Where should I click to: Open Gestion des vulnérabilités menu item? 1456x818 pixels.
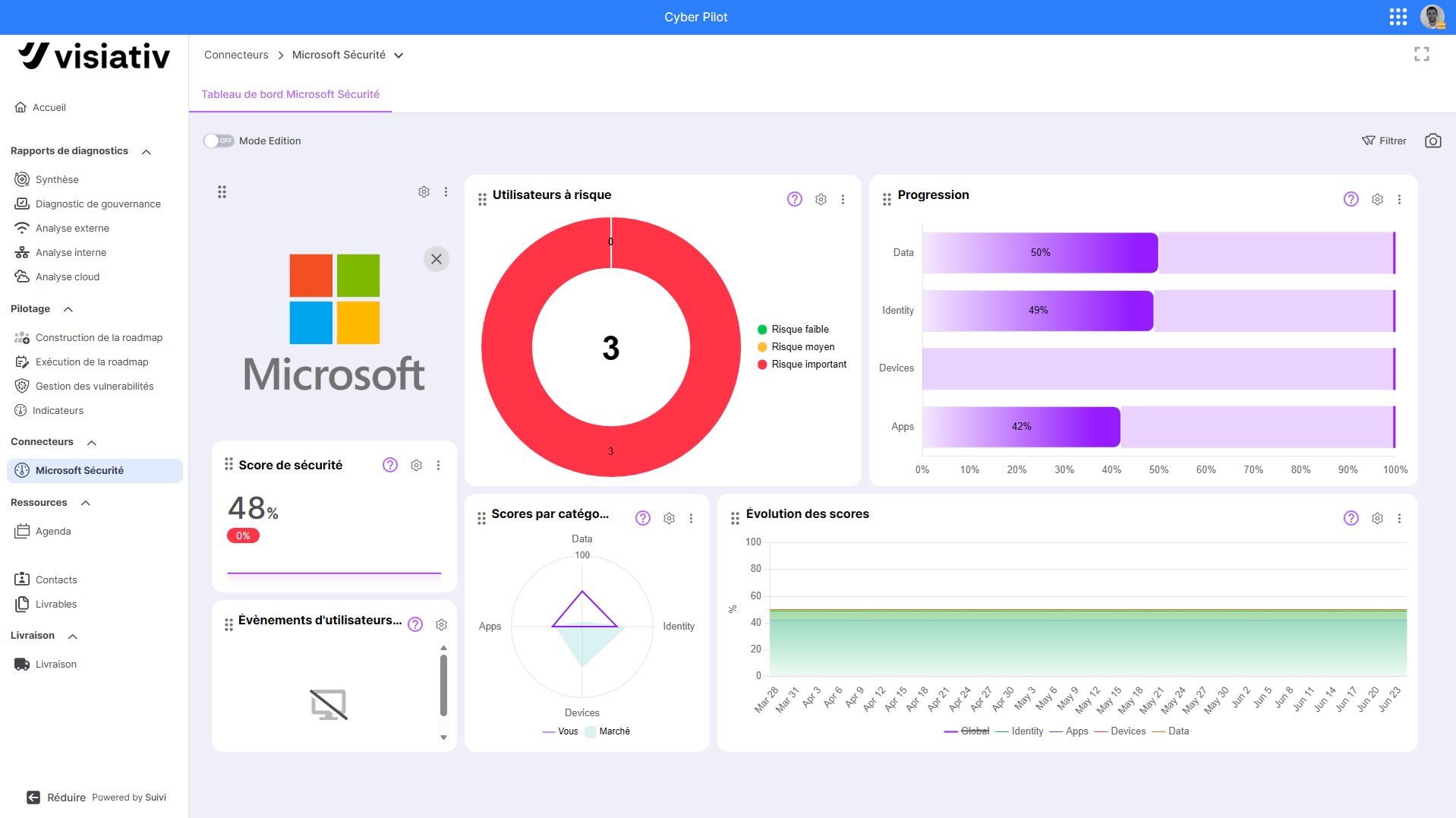coord(94,386)
